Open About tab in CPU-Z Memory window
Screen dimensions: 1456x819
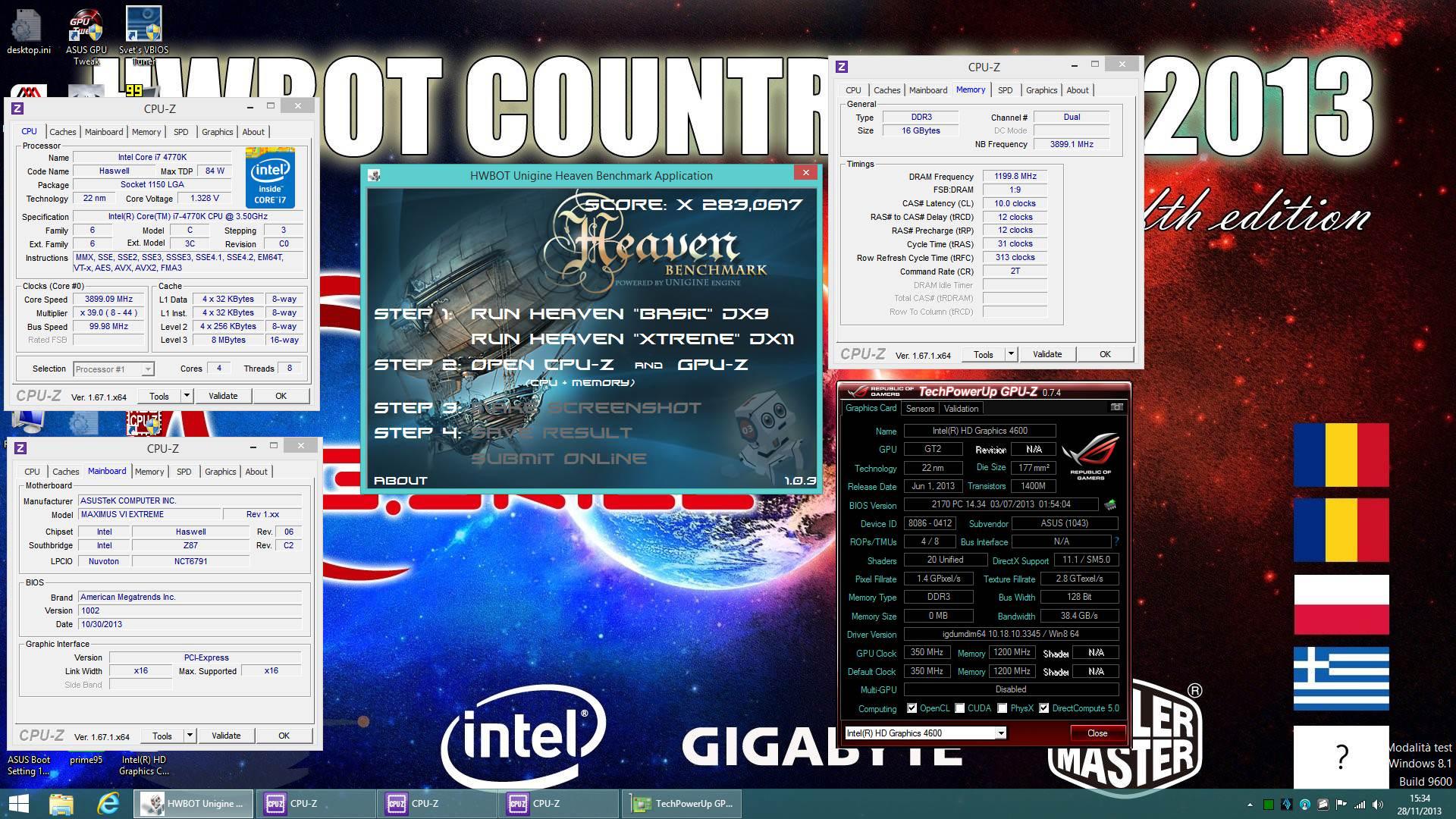[1078, 90]
